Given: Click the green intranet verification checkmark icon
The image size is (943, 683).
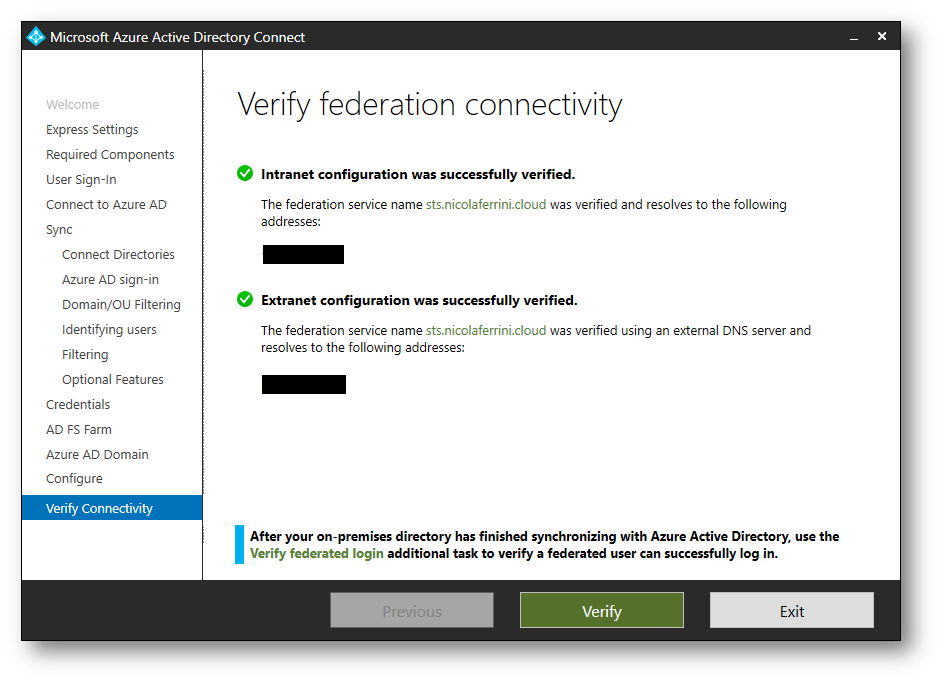Looking at the screenshot, I should tap(245, 174).
